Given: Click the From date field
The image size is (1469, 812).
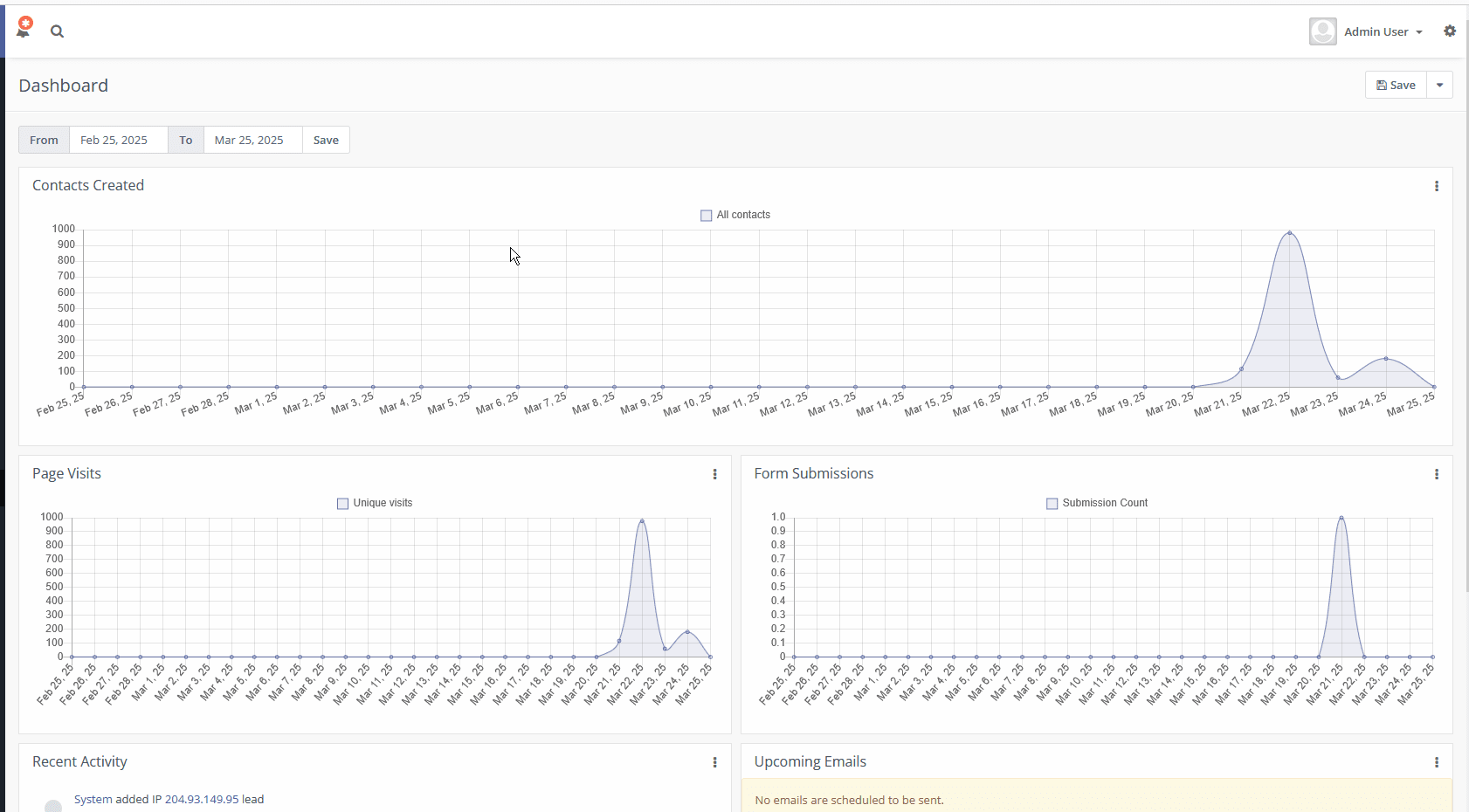Looking at the screenshot, I should pos(118,140).
